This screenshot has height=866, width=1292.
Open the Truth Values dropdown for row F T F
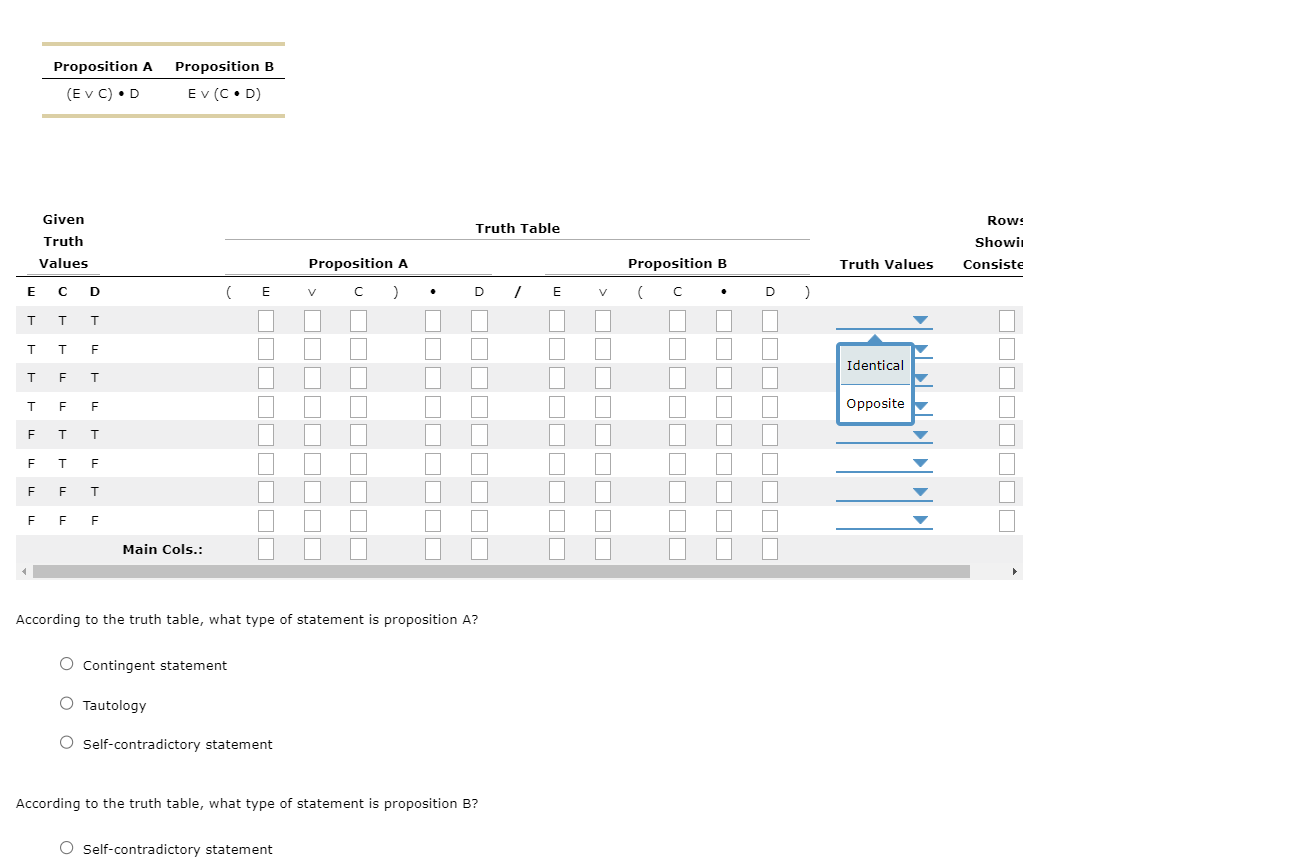coord(920,462)
